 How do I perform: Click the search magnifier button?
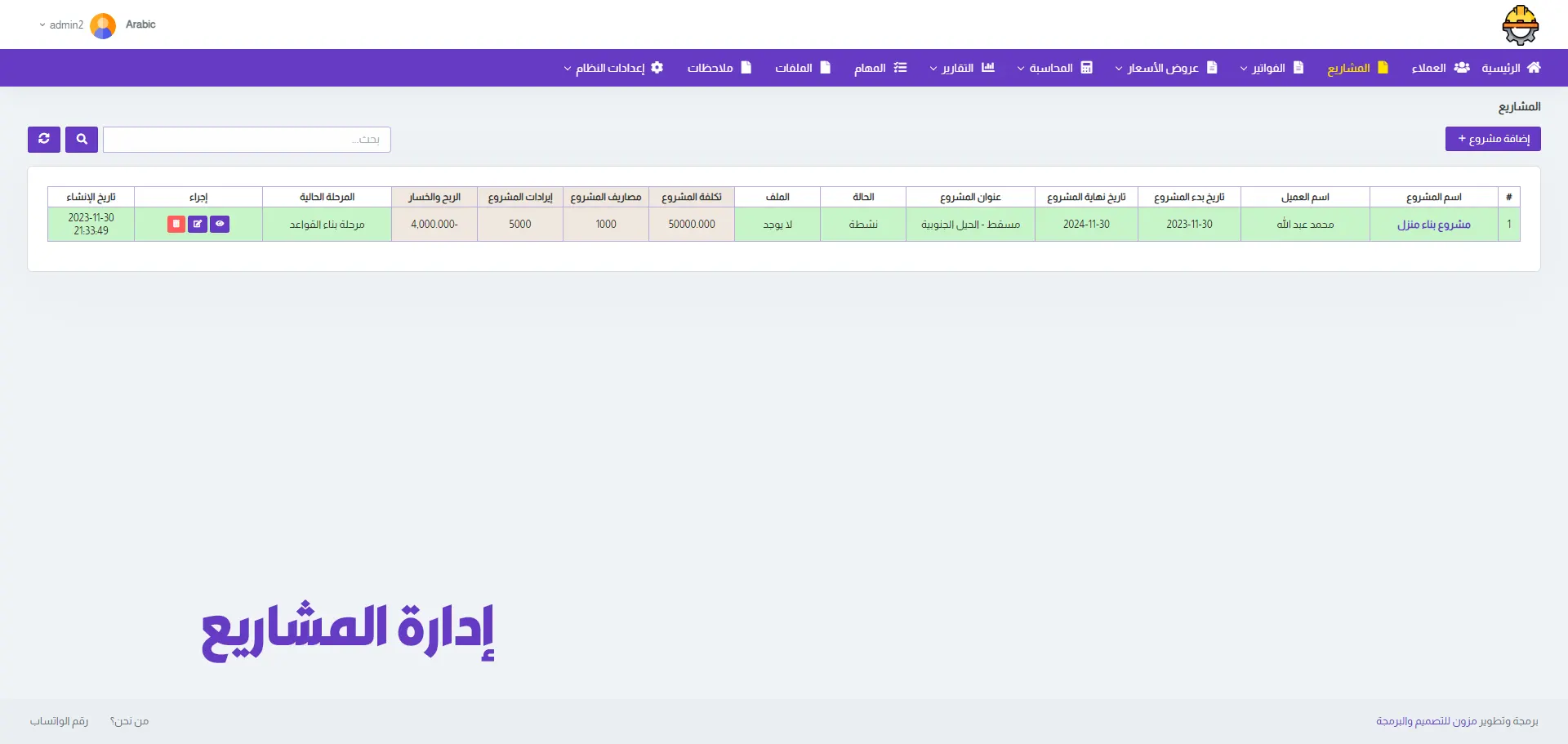(x=82, y=140)
